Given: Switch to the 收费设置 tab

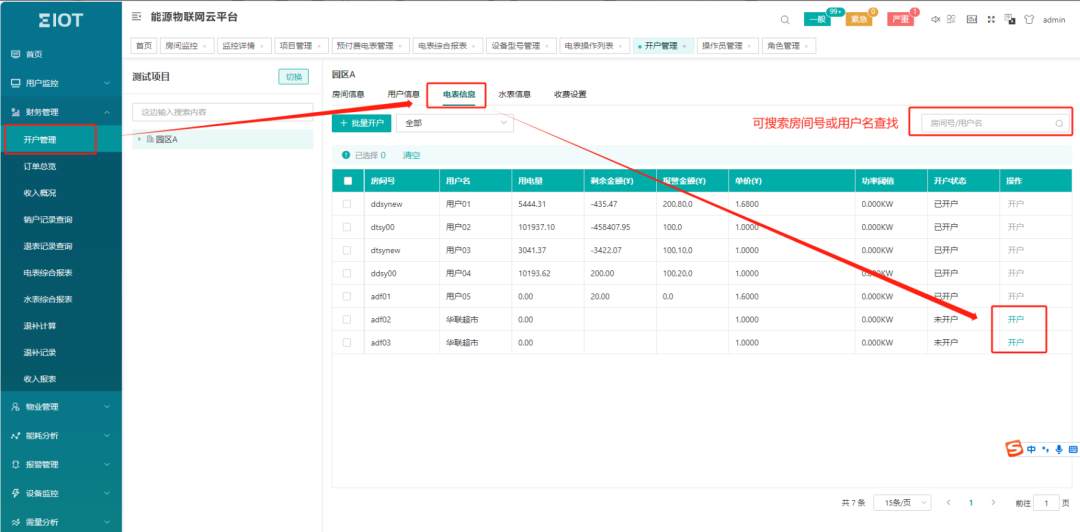Looking at the screenshot, I should click(570, 94).
